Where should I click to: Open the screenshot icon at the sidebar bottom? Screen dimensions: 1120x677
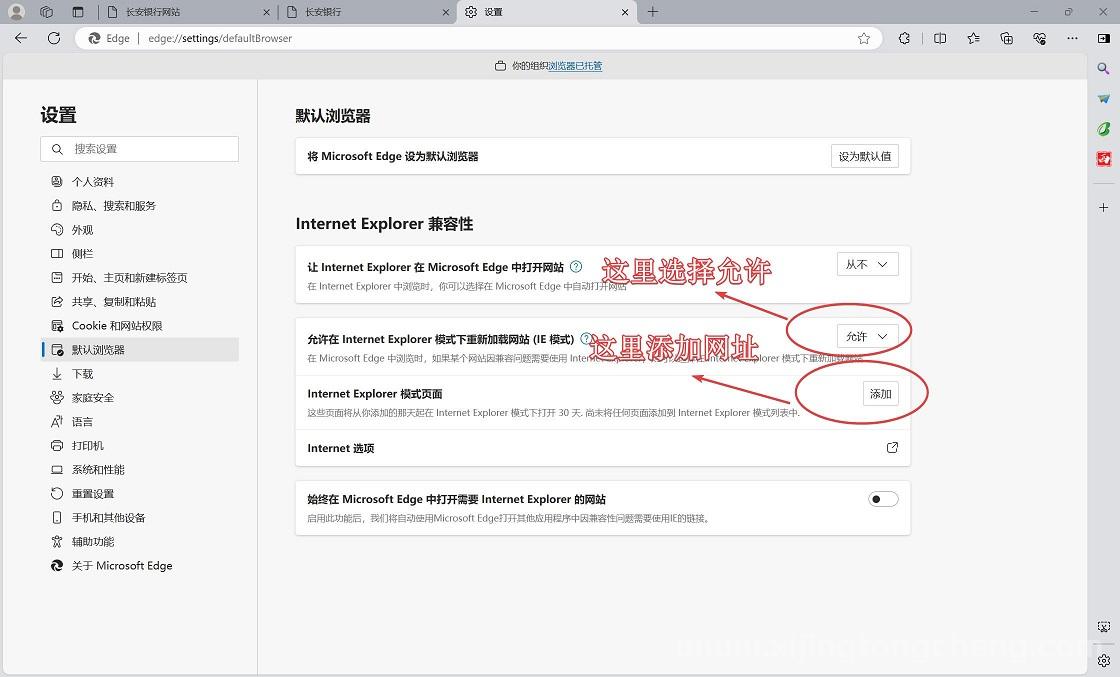point(1104,627)
